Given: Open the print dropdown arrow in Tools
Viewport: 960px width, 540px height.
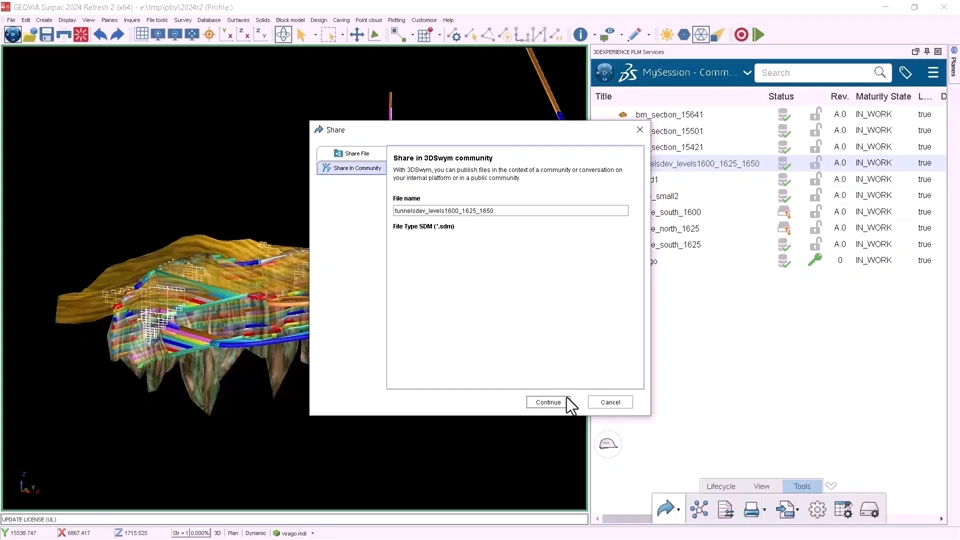Looking at the screenshot, I should [765, 511].
